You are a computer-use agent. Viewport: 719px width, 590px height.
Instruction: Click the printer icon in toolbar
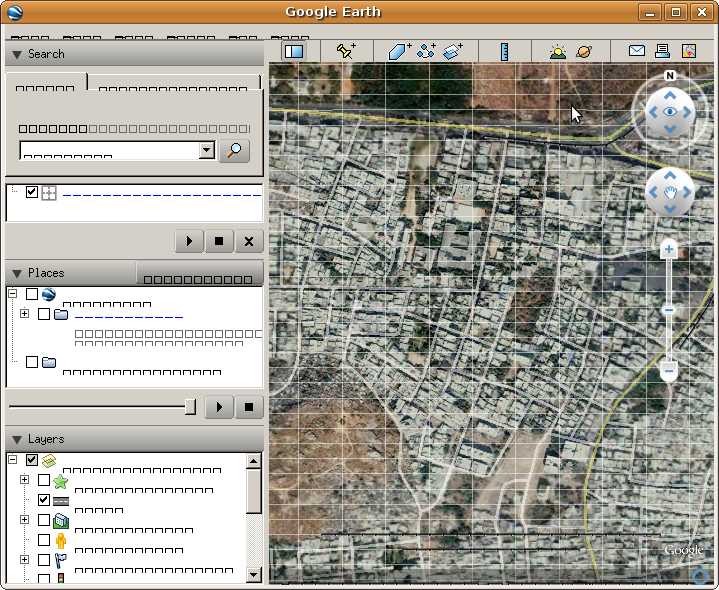point(662,52)
